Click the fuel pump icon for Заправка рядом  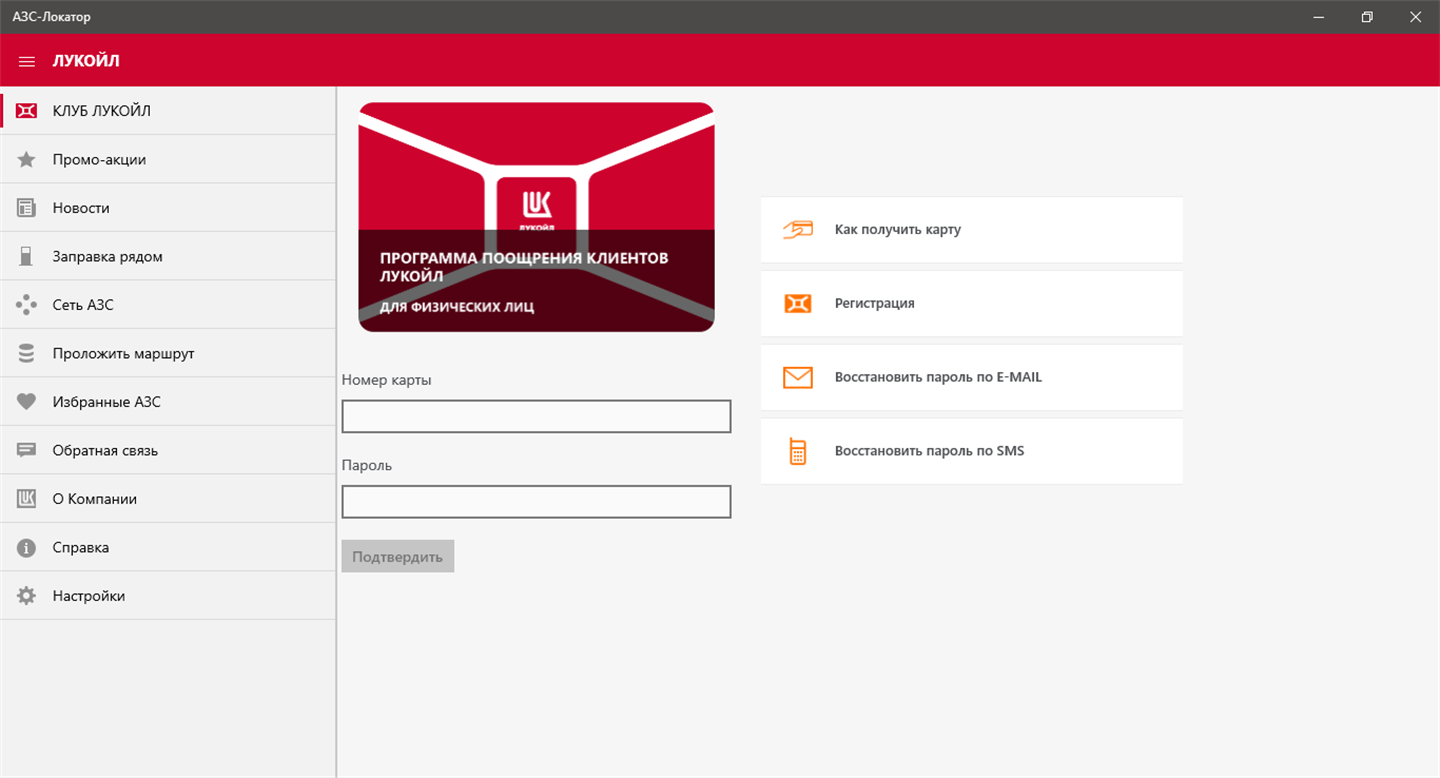point(27,257)
